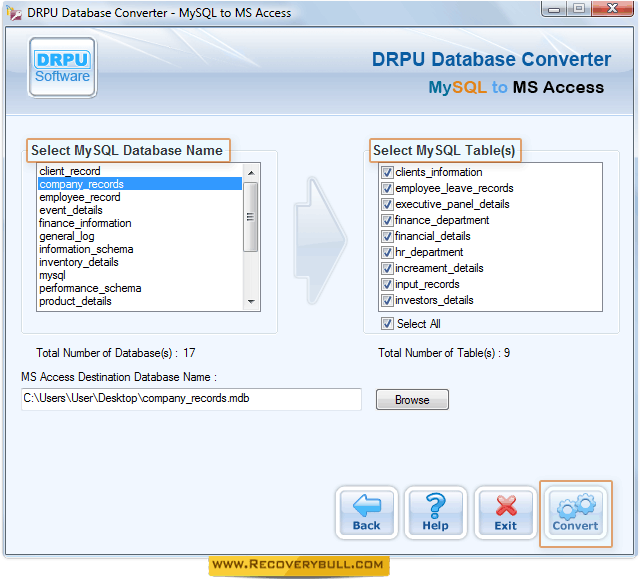The width and height of the screenshot is (640, 579).
Task: Select event_details database
Action: click(140, 210)
